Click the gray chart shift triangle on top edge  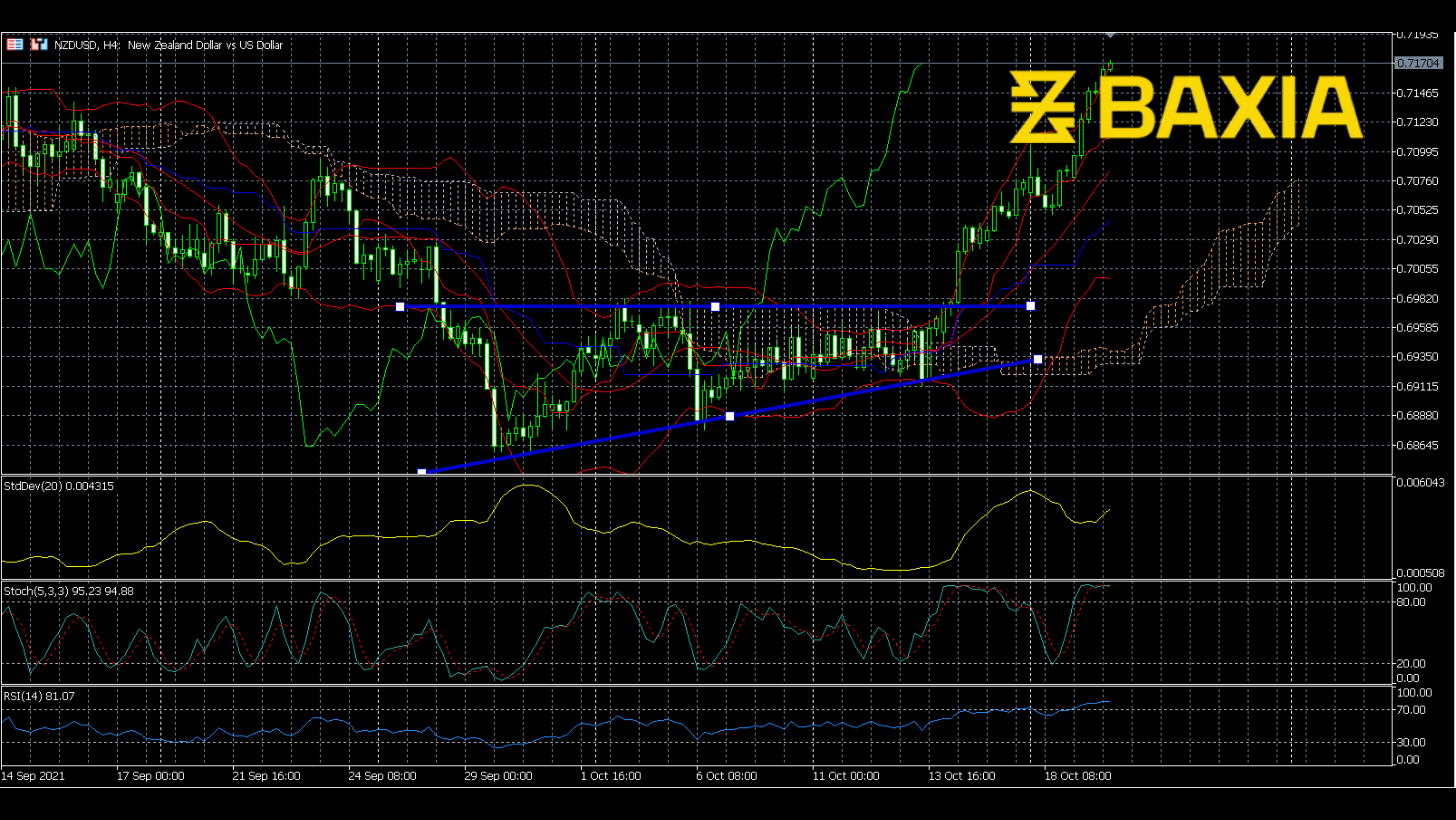pos(1110,35)
